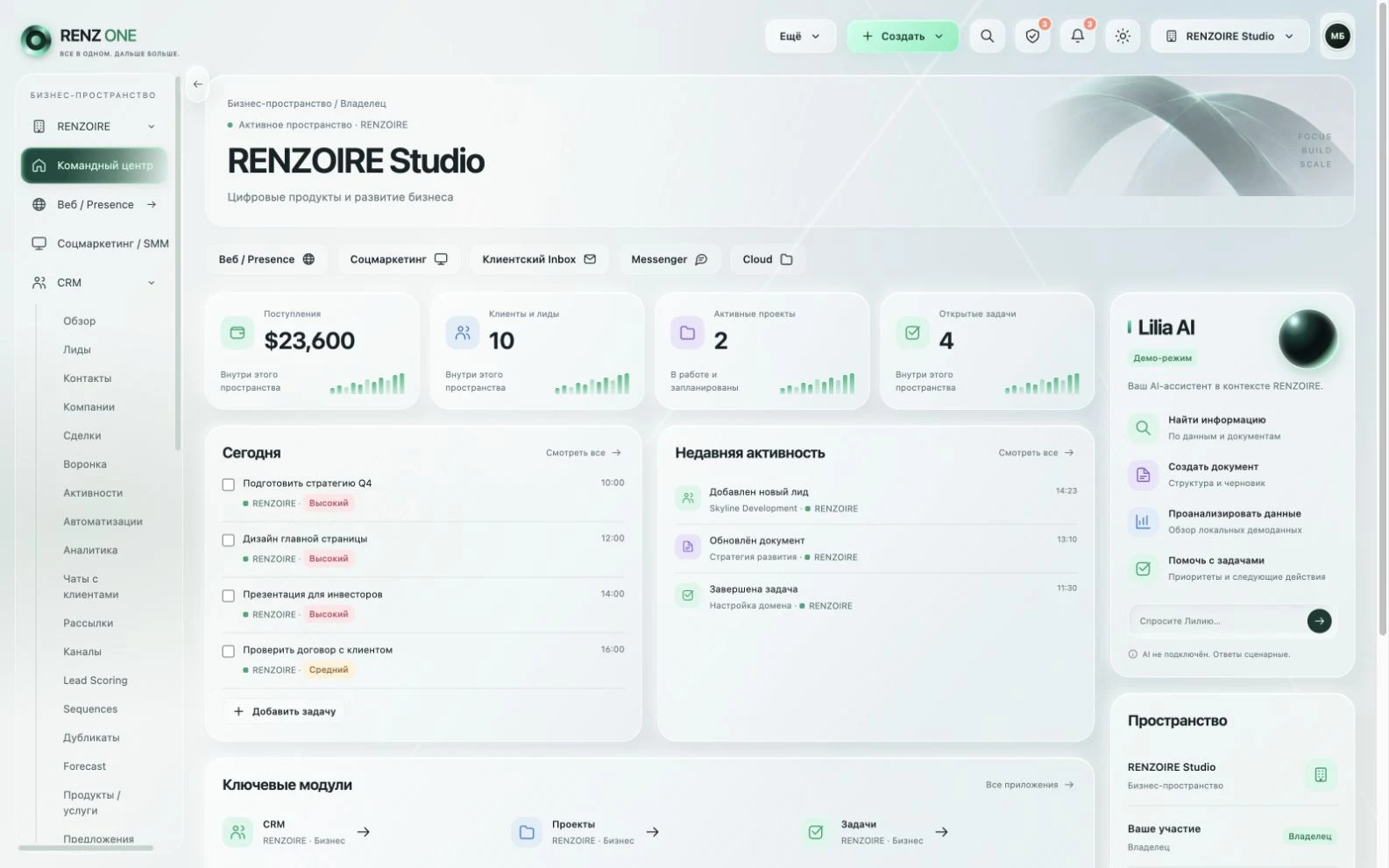Image resolution: width=1389 pixels, height=868 pixels.
Task: Open the notifications bell
Action: pyautogui.click(x=1078, y=36)
